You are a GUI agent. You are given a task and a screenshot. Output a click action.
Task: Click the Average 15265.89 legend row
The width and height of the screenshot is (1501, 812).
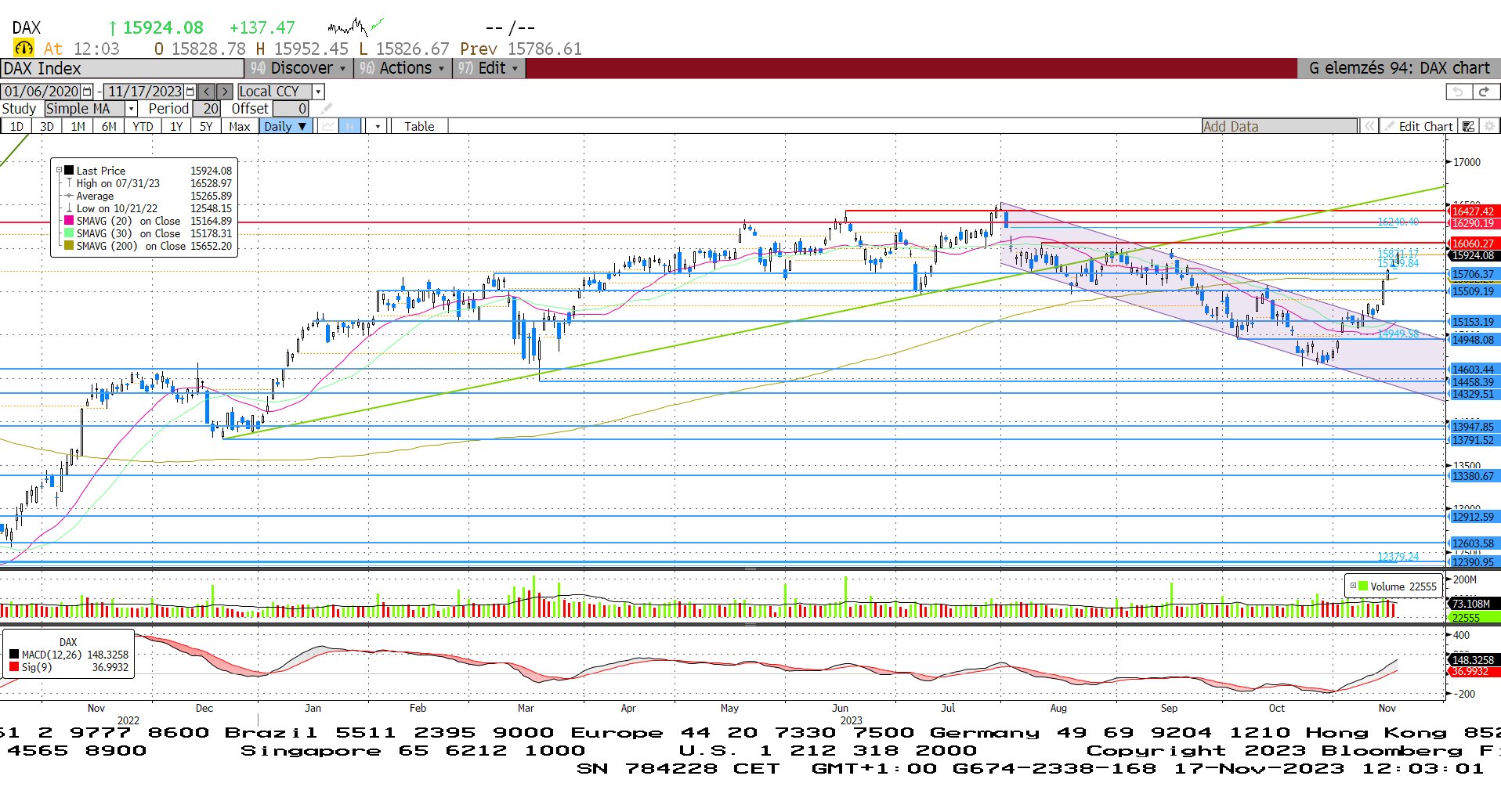pyautogui.click(x=148, y=196)
